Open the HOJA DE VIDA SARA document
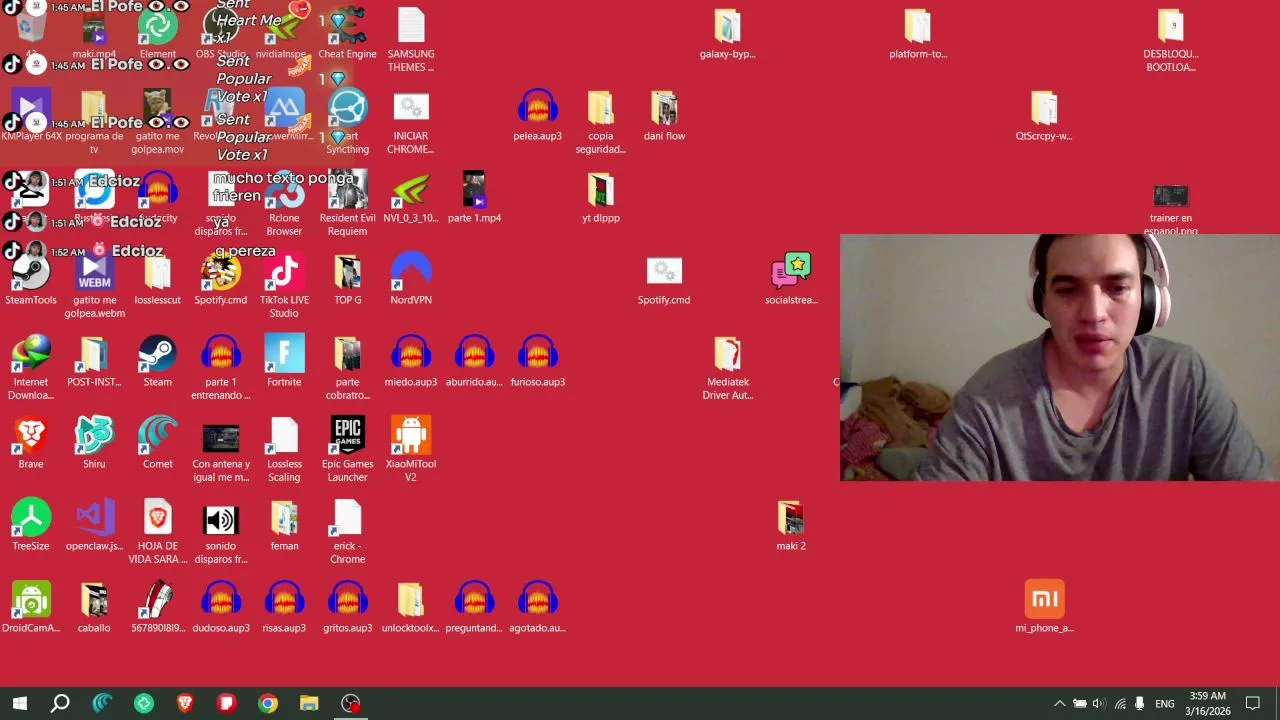Screen dimensions: 1280x720 [157, 532]
